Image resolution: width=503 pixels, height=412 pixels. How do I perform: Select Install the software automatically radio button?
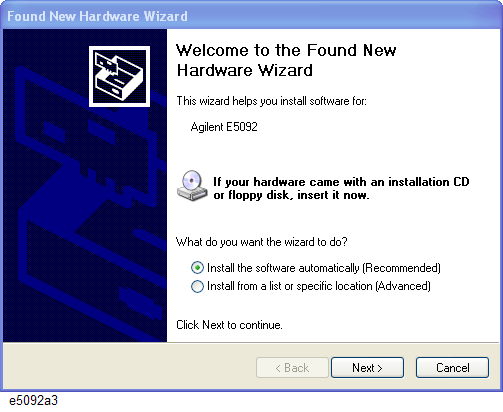coord(197,268)
